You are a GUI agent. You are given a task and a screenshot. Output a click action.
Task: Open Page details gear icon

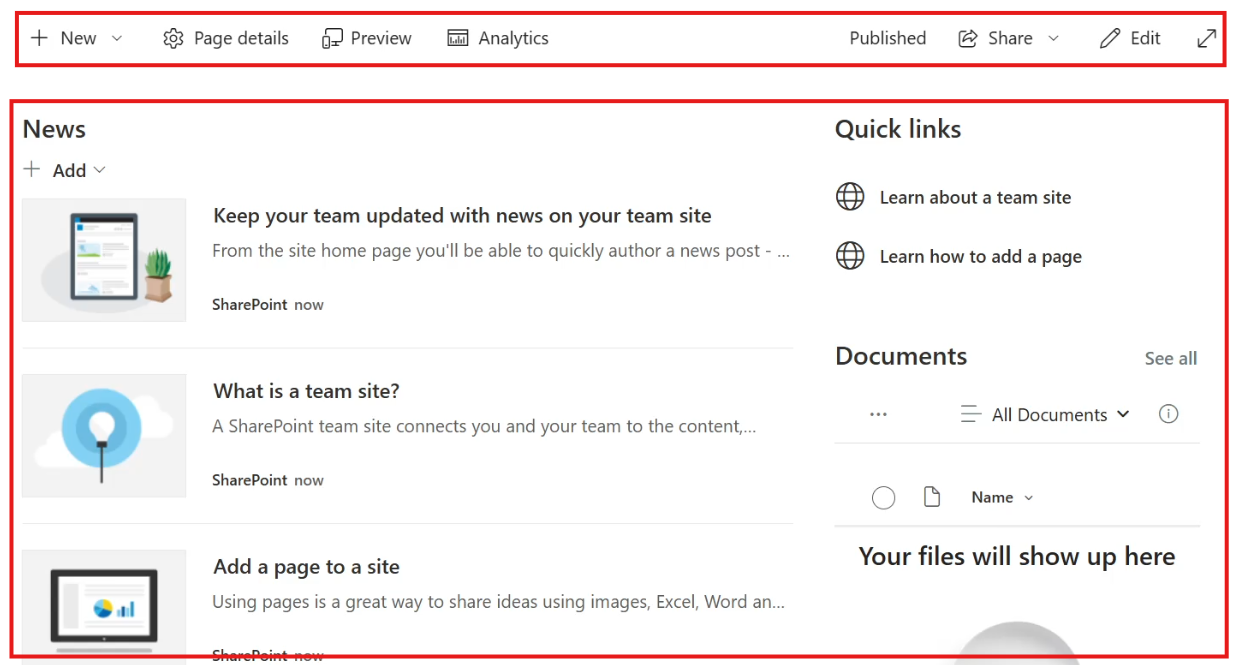[173, 38]
